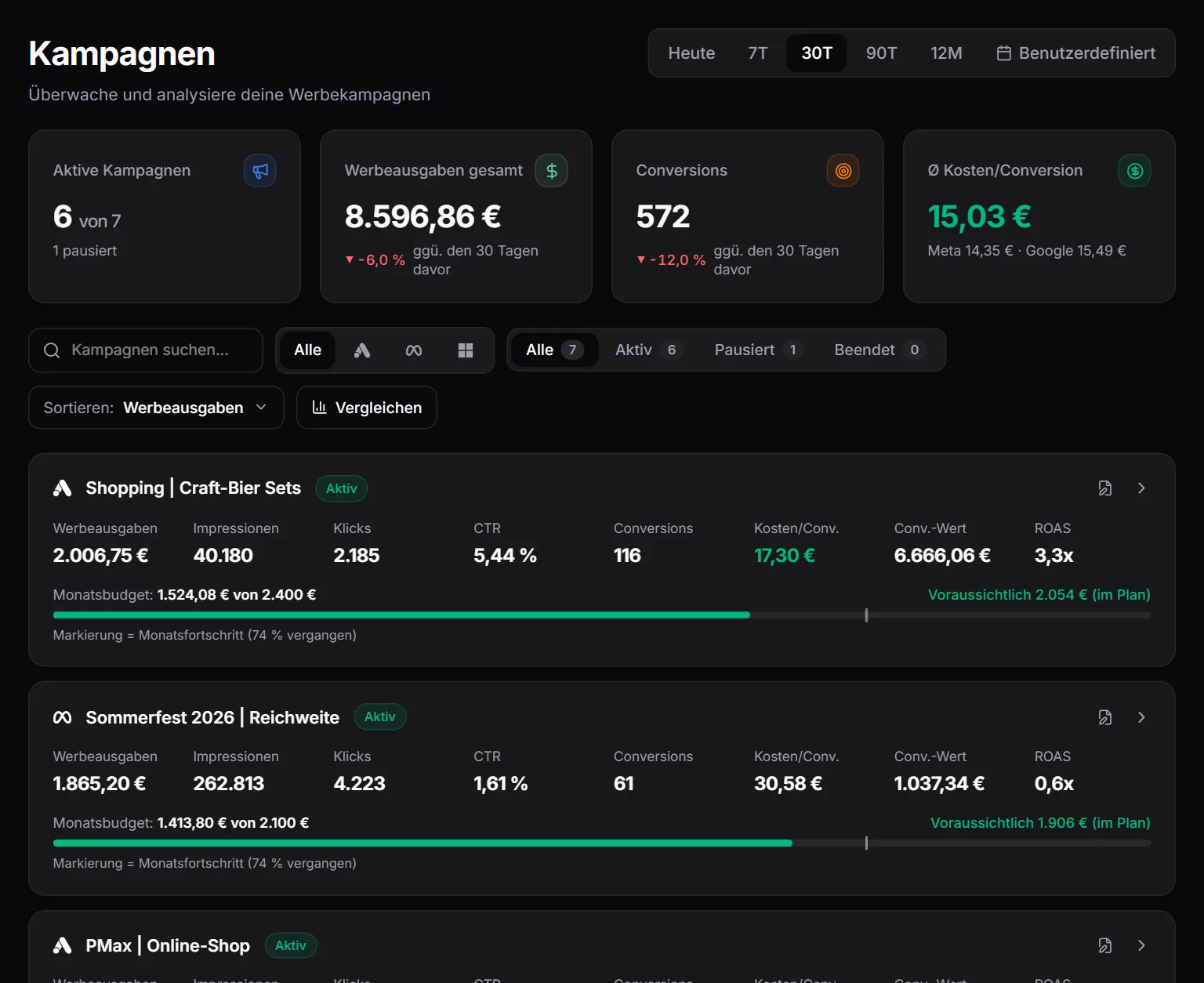This screenshot has width=1204, height=983.
Task: Click Aktiv badge on Sommerfest 2026
Action: pyautogui.click(x=380, y=716)
